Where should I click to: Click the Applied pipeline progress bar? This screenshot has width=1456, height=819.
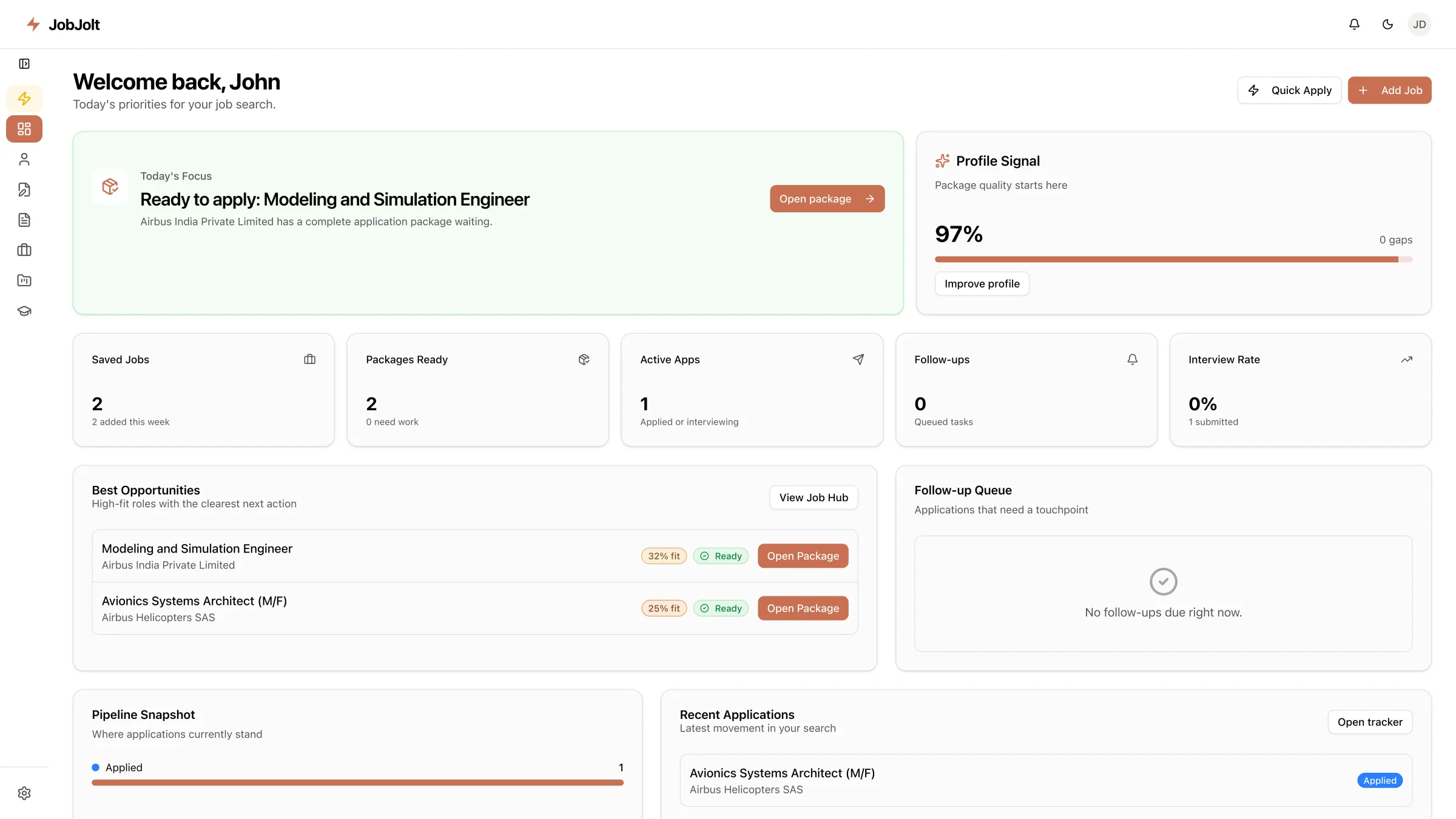point(357,783)
